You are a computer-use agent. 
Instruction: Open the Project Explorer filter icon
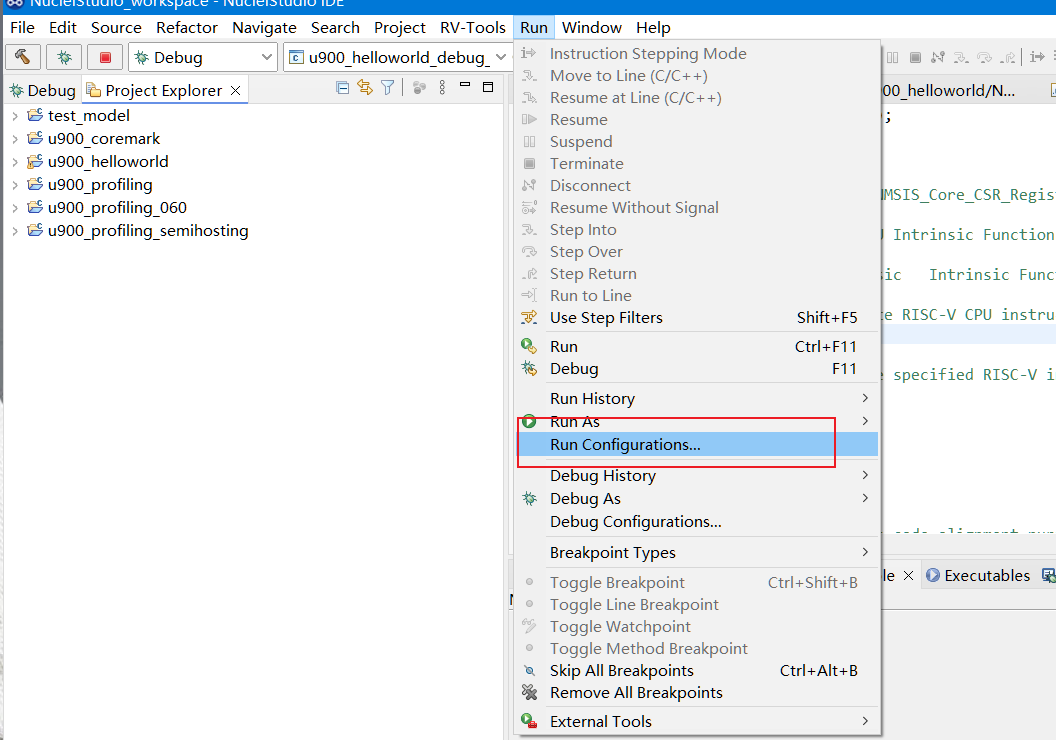click(387, 88)
